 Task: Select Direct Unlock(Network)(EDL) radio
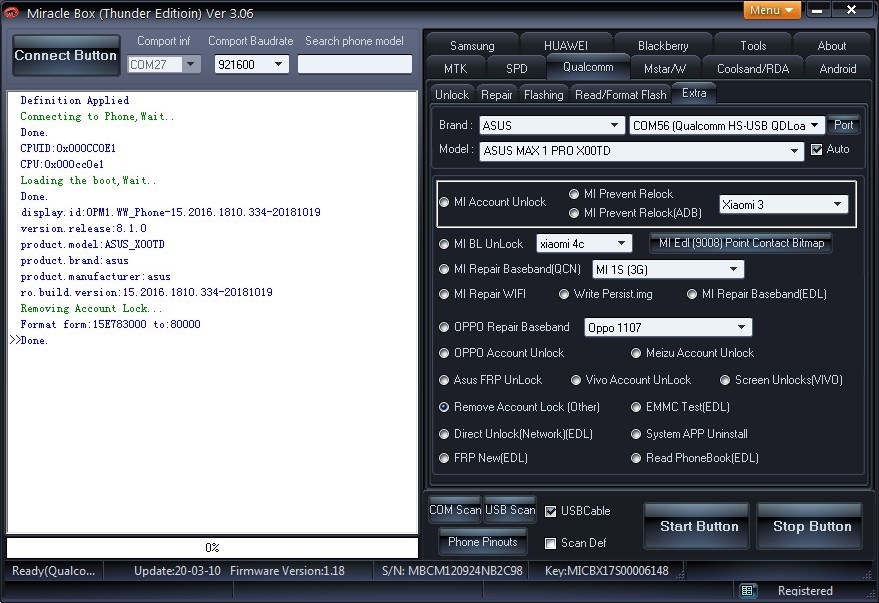coord(444,434)
